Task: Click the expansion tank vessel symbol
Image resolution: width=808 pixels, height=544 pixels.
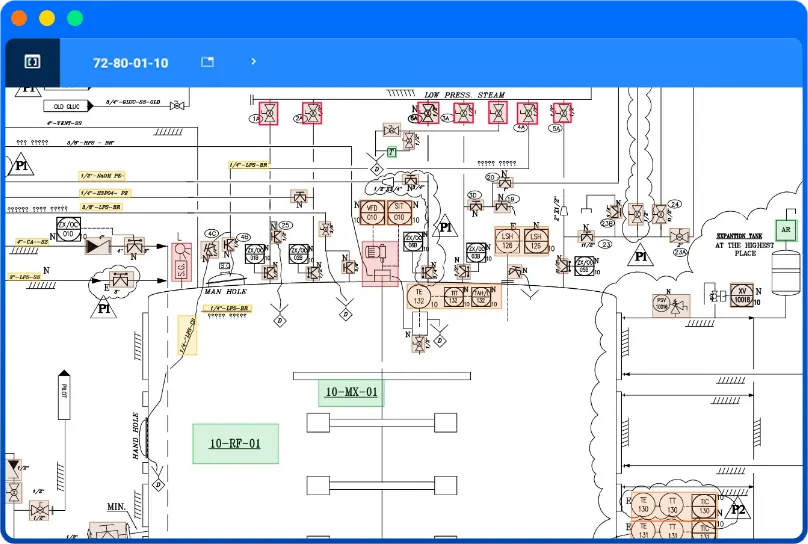Action: click(786, 272)
